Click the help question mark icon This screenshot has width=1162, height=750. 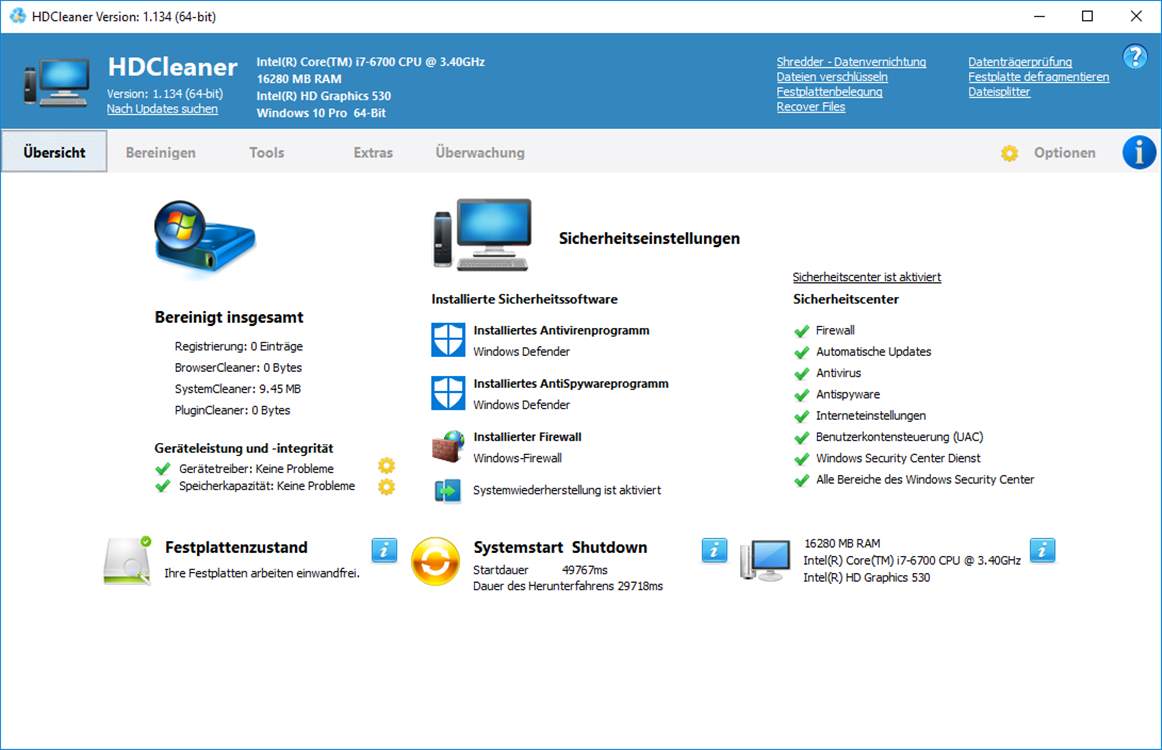(x=1135, y=56)
